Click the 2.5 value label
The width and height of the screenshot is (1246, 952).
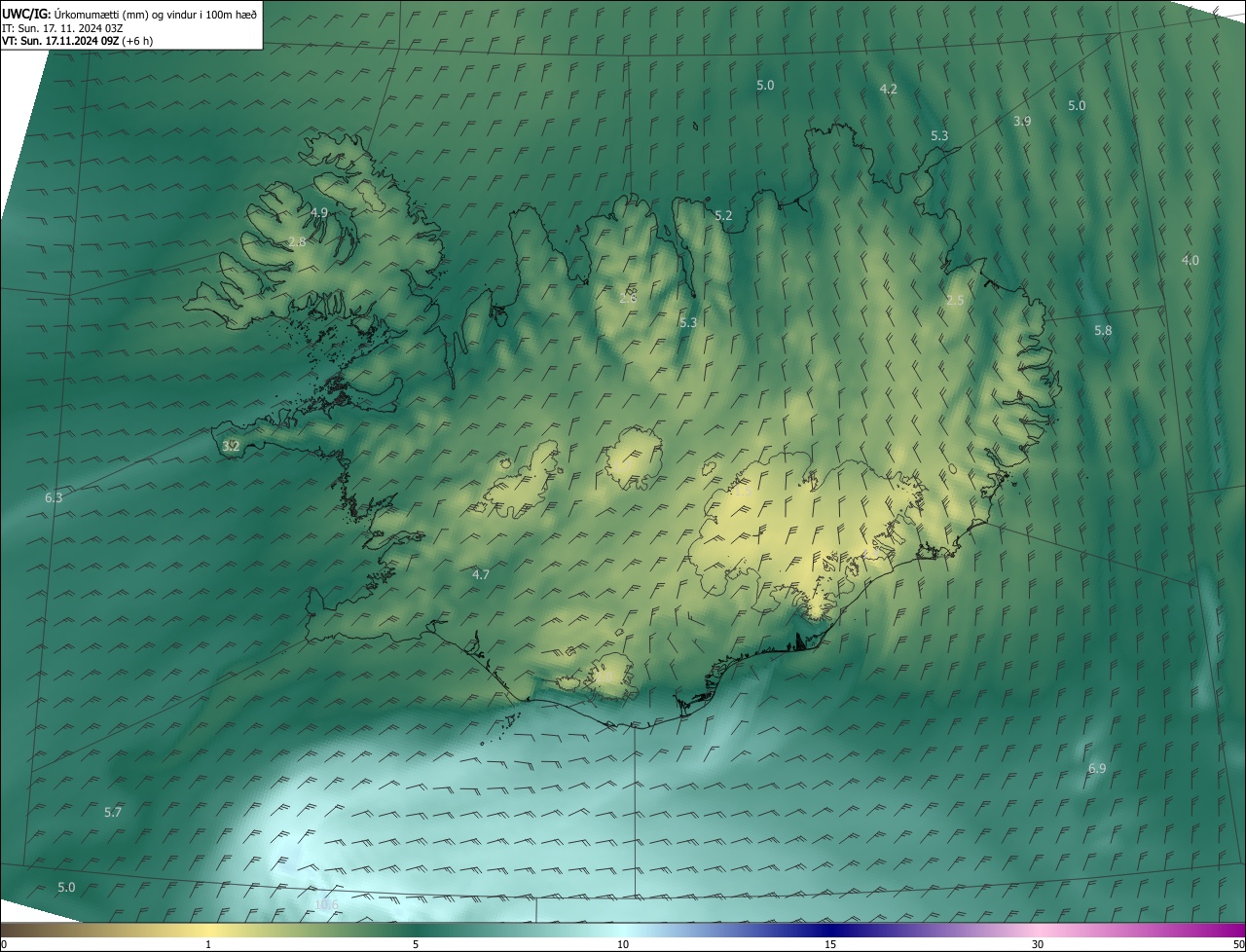tap(955, 300)
